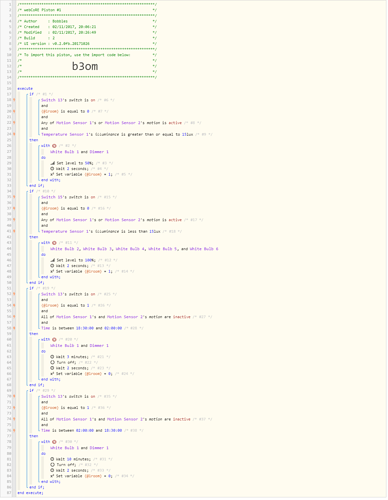
Task: Click the orange subscription marker beside line 24
Action: (14, 134)
